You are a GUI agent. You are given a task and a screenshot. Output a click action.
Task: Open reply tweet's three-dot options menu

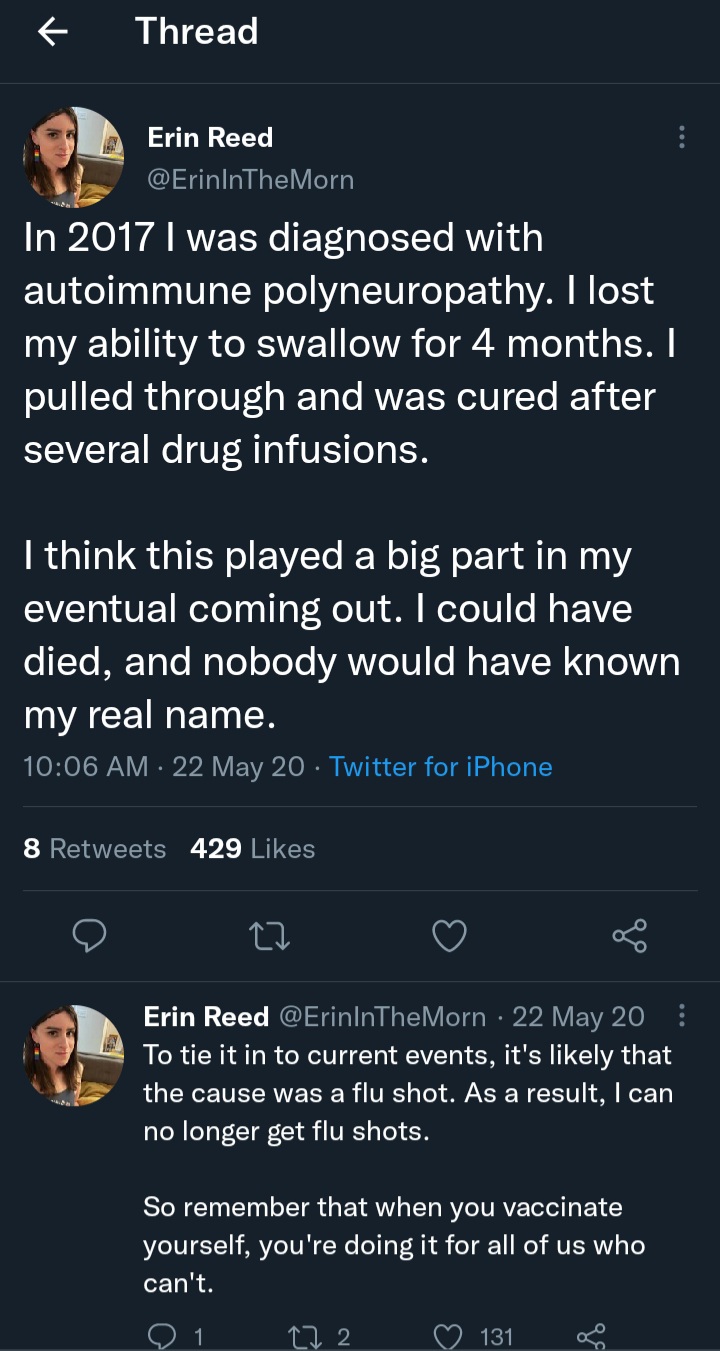point(681,1016)
